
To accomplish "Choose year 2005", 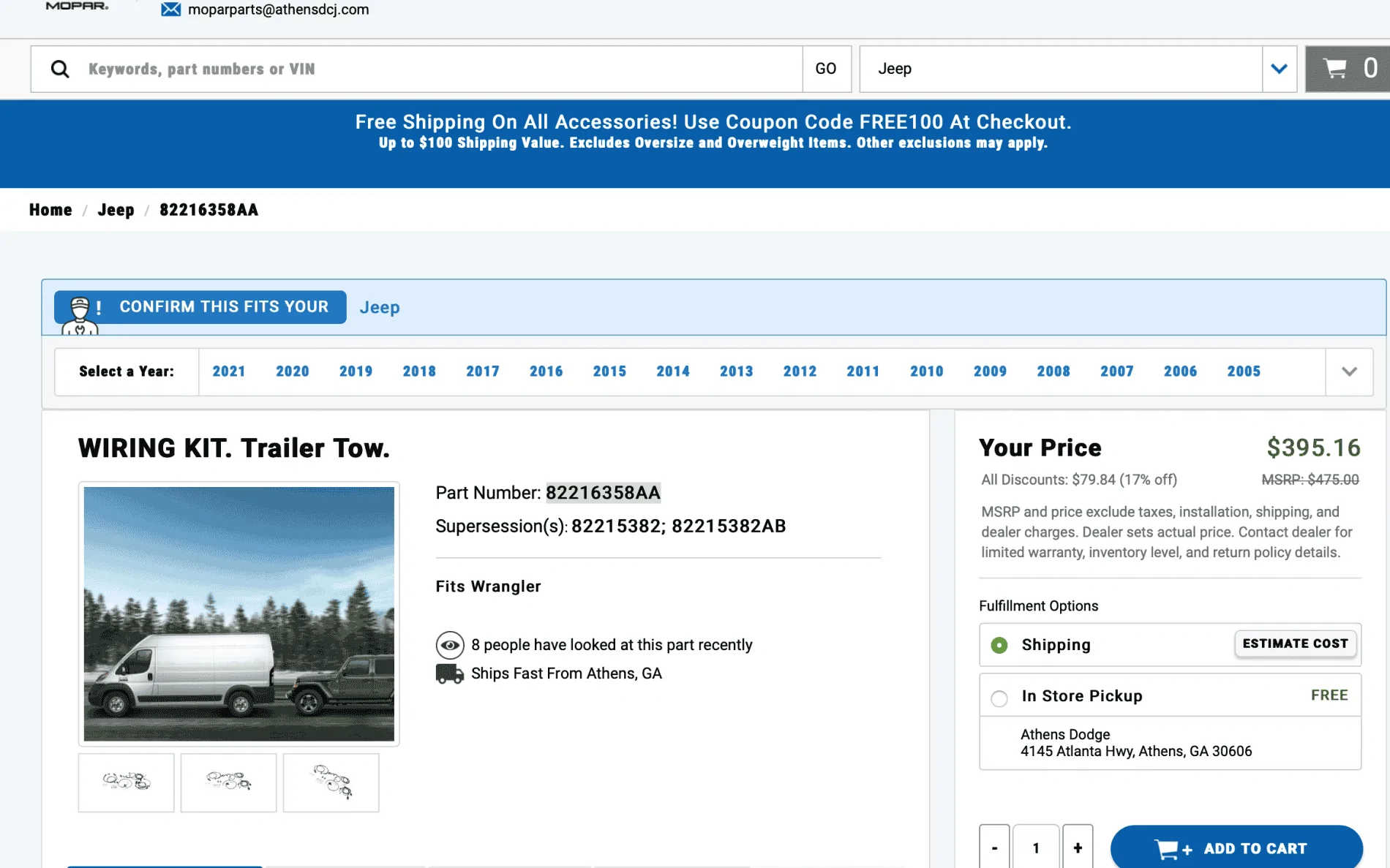I will coord(1244,371).
